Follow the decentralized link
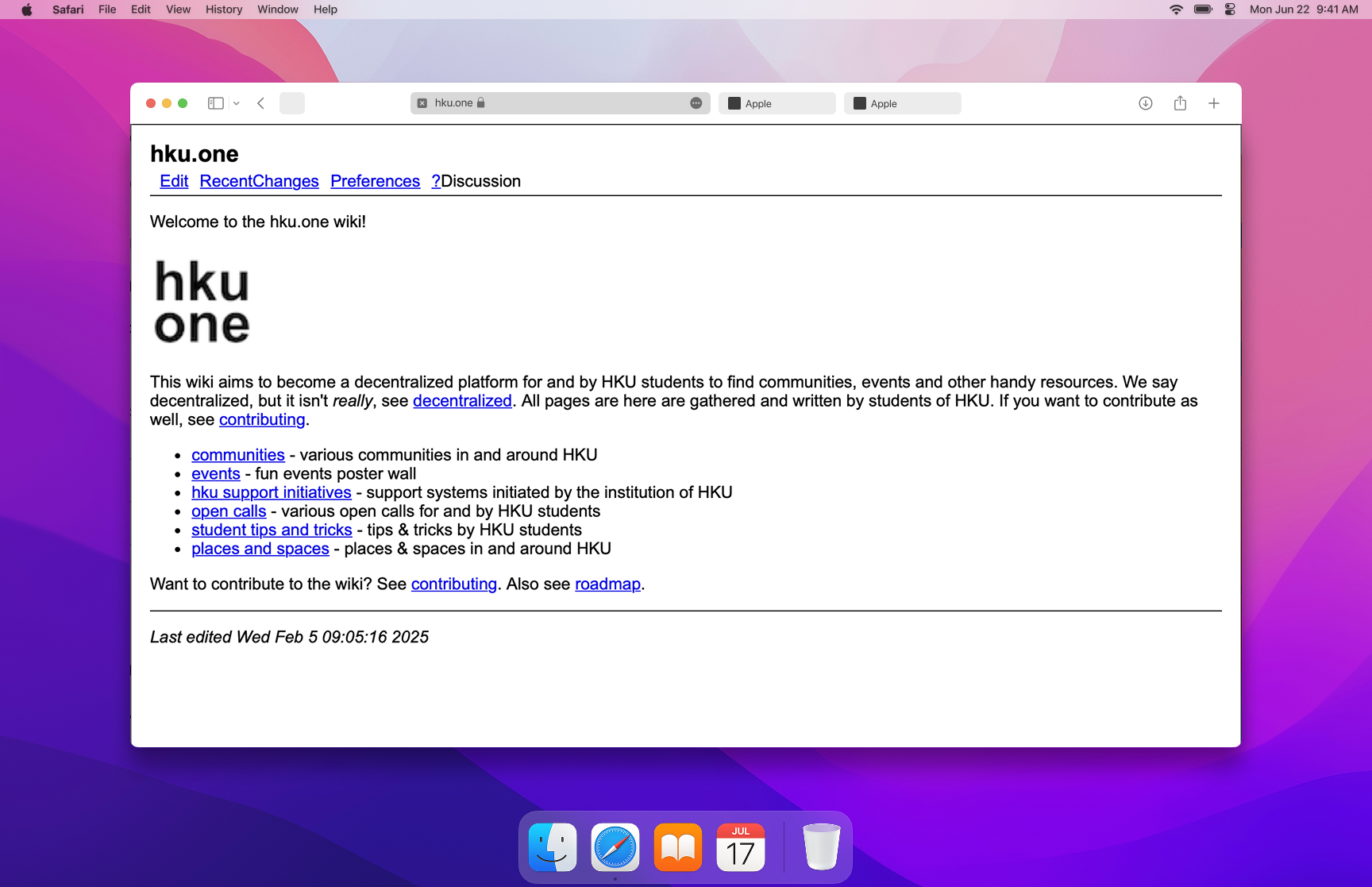Image resolution: width=1372 pixels, height=887 pixels. (462, 401)
